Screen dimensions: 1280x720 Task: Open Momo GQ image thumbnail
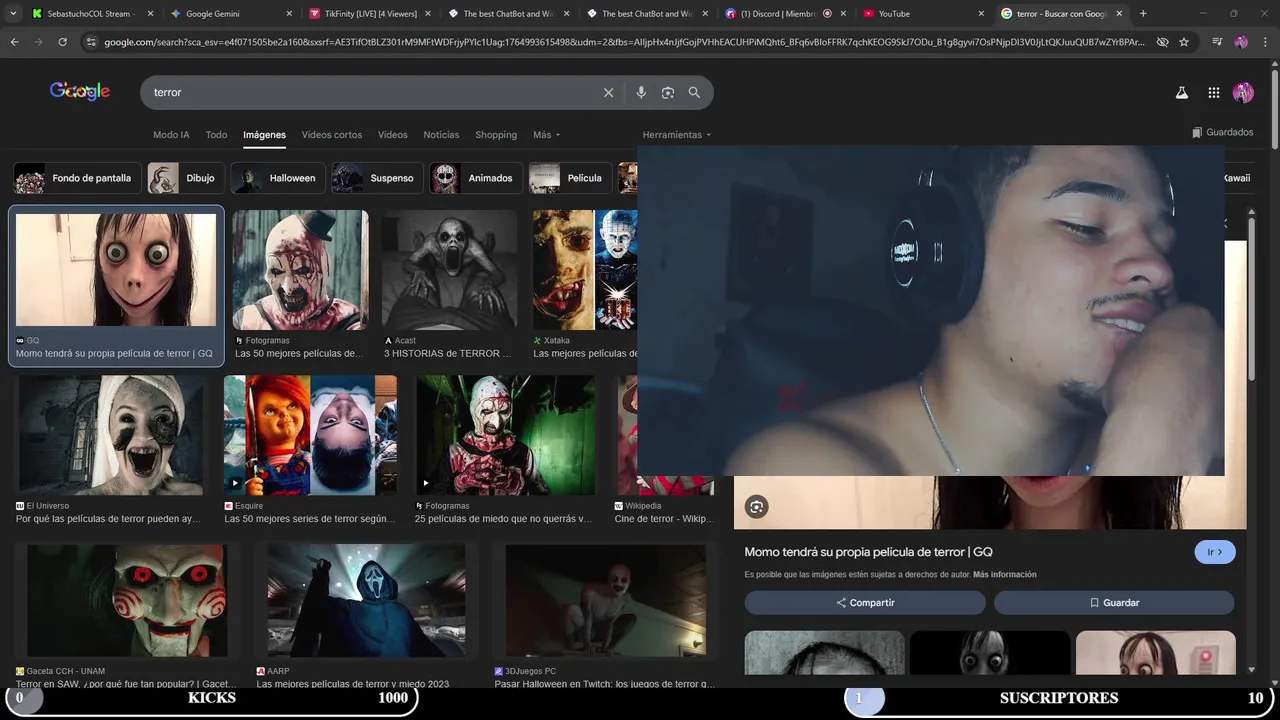point(116,270)
